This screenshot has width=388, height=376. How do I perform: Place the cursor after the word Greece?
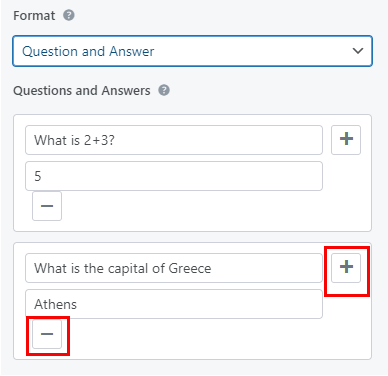(212, 268)
